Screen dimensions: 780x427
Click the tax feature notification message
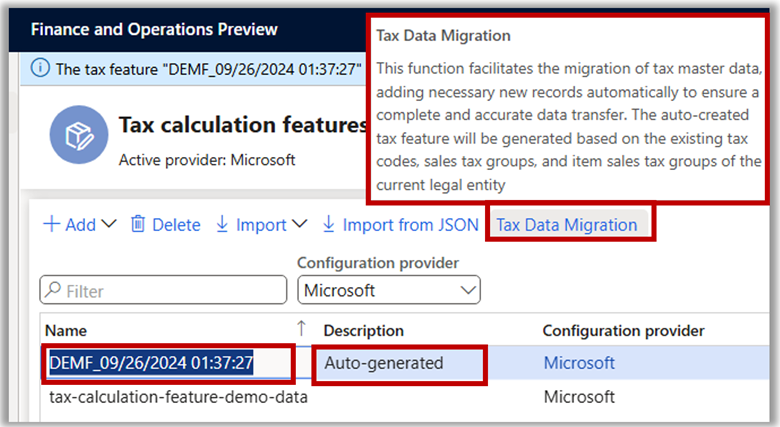tap(208, 69)
